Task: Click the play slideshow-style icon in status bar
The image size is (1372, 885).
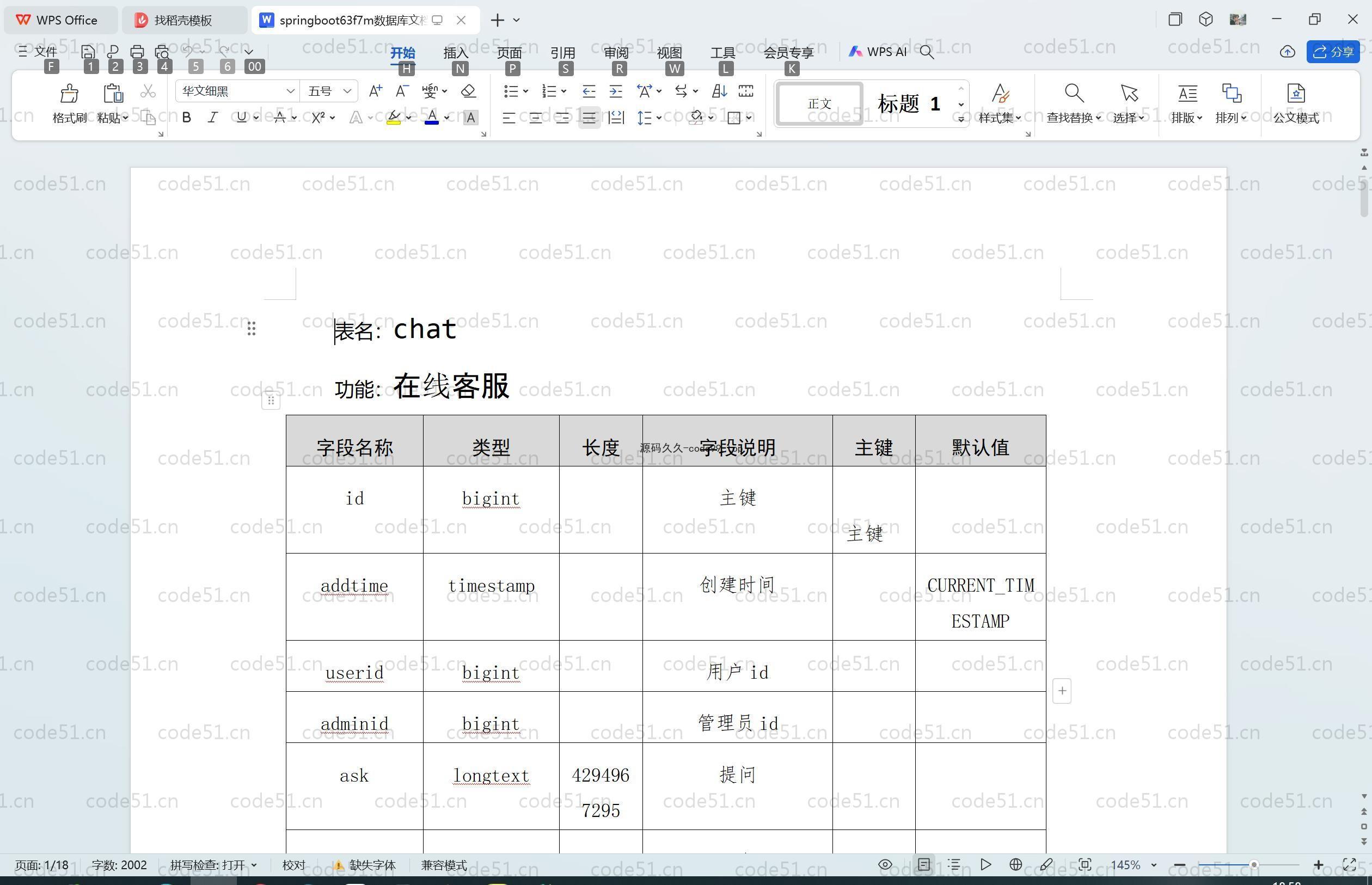Action: (985, 864)
